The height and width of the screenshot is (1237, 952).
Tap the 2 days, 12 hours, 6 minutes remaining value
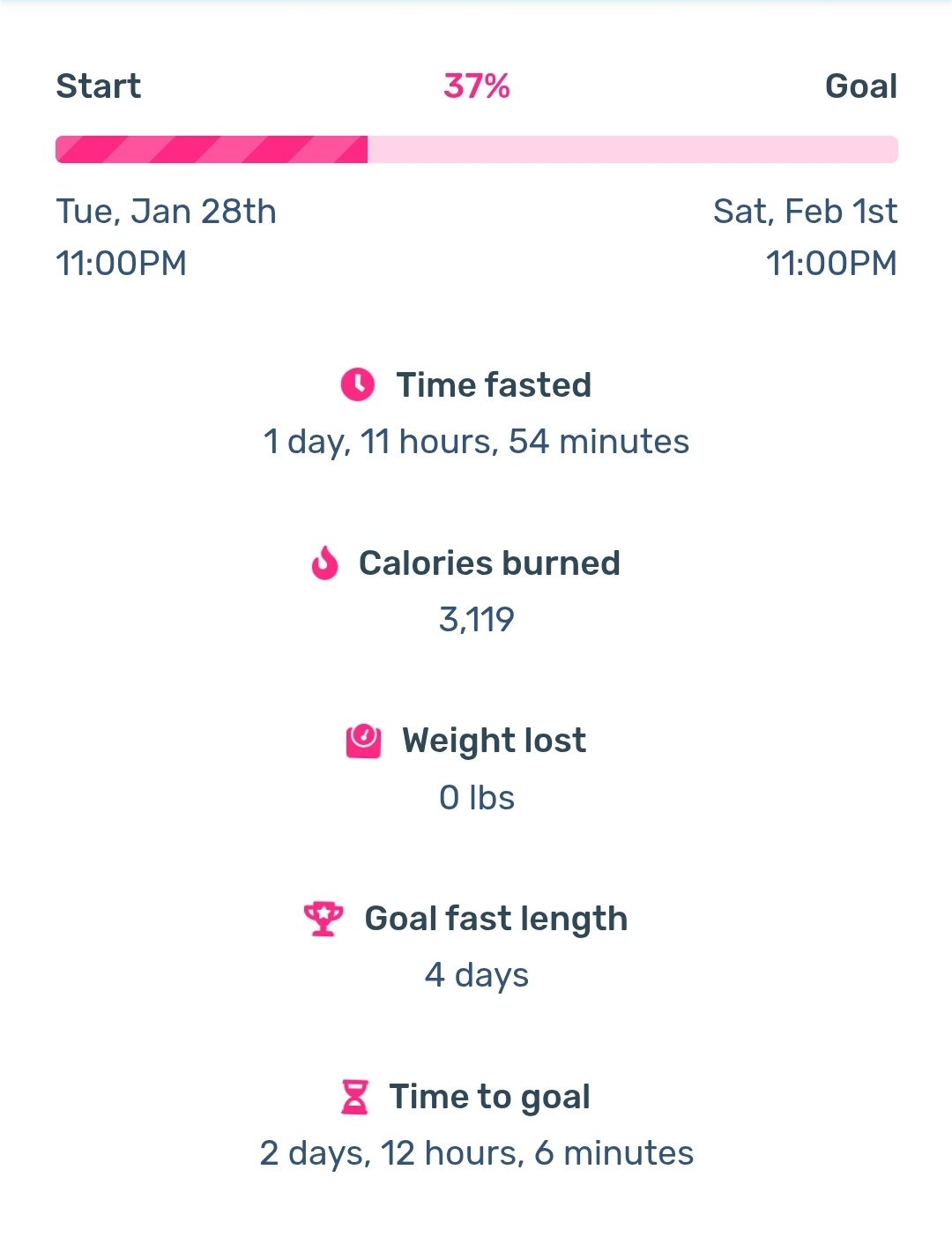tap(477, 1154)
